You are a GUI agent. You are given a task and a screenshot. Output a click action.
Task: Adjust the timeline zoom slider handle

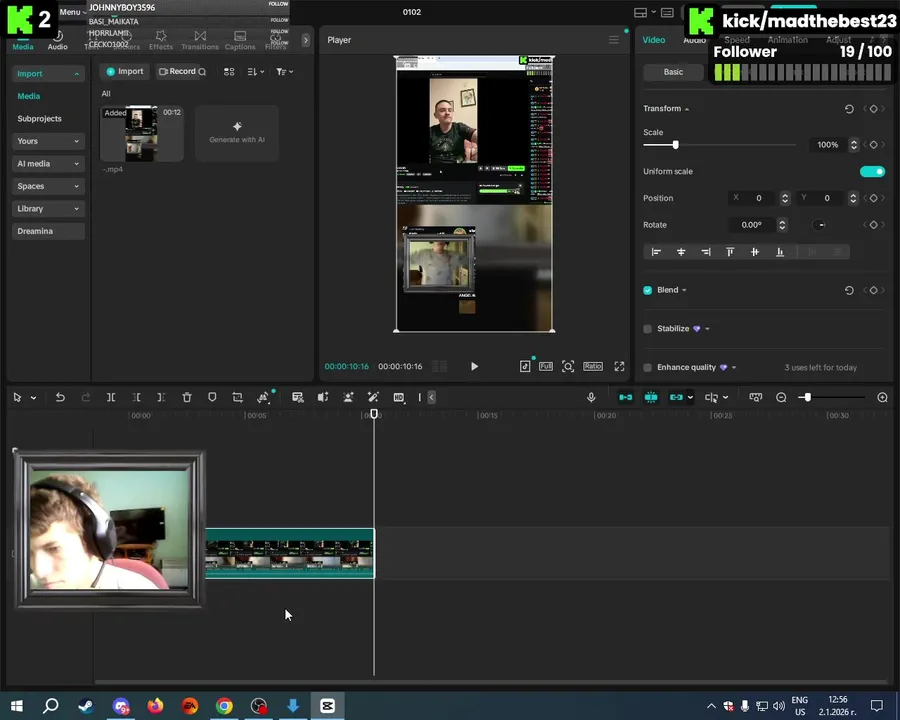tap(808, 397)
